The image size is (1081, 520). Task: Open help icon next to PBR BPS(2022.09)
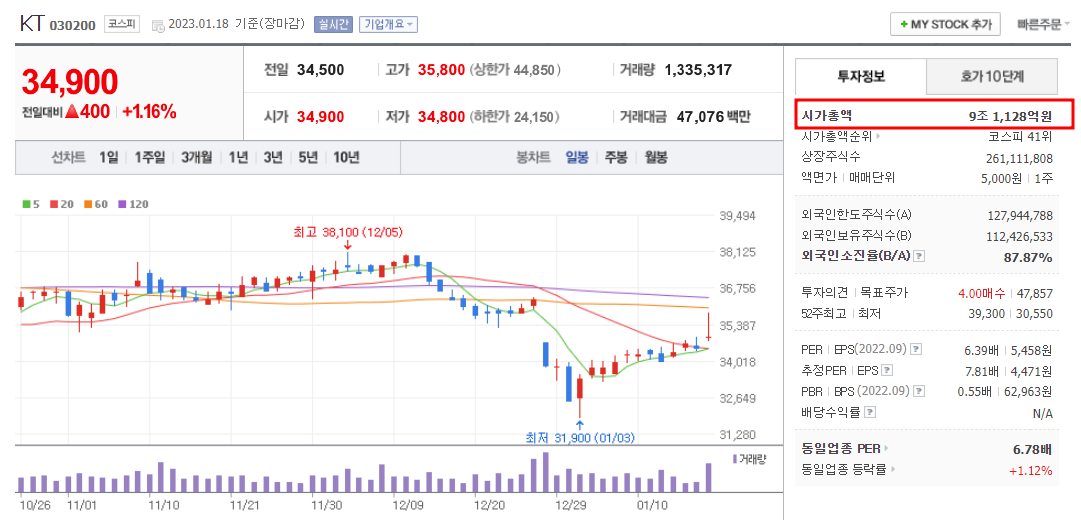[x=920, y=392]
